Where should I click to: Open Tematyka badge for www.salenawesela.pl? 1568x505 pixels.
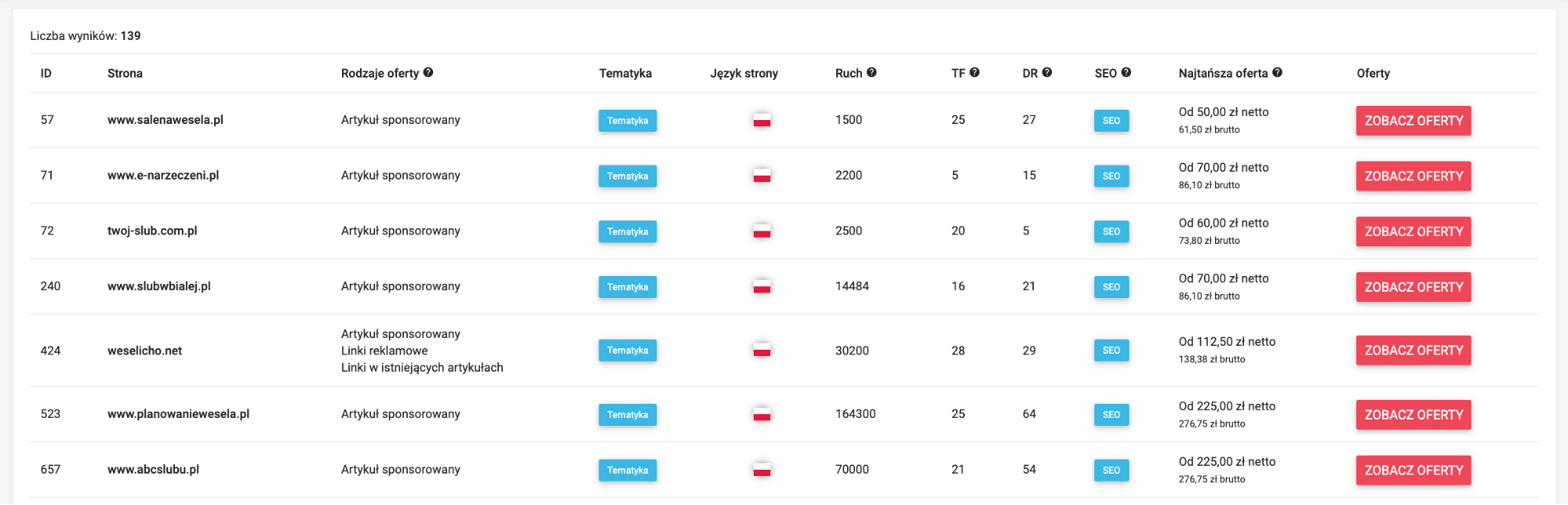628,121
